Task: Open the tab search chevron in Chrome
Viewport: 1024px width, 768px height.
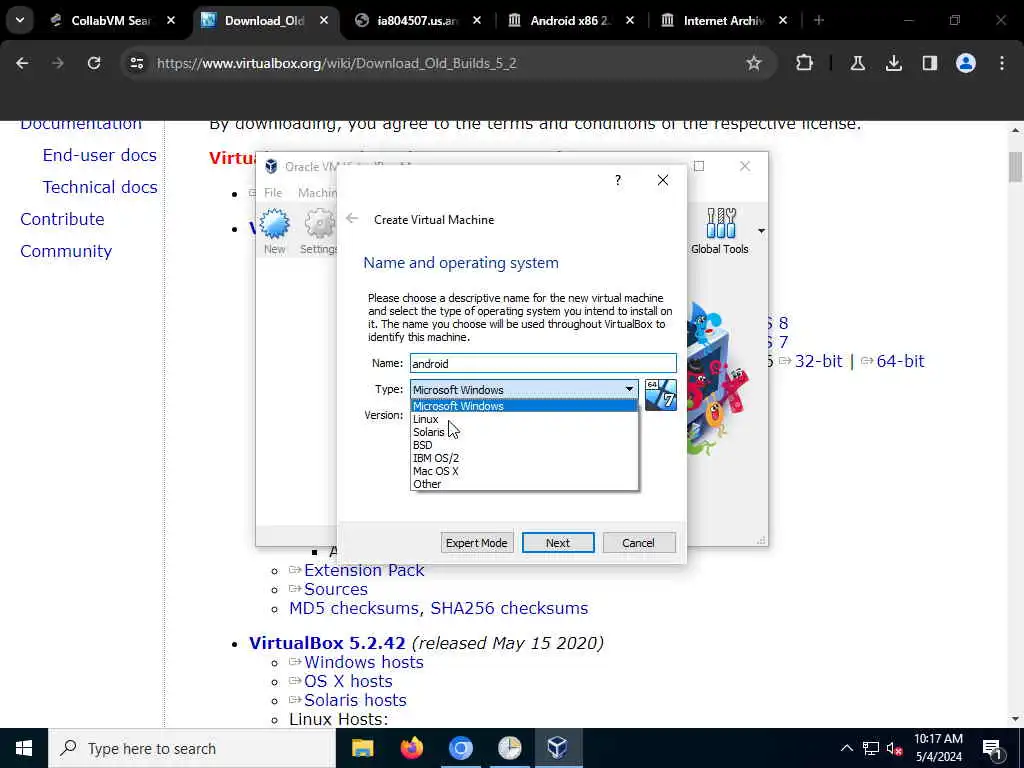Action: click(x=20, y=21)
